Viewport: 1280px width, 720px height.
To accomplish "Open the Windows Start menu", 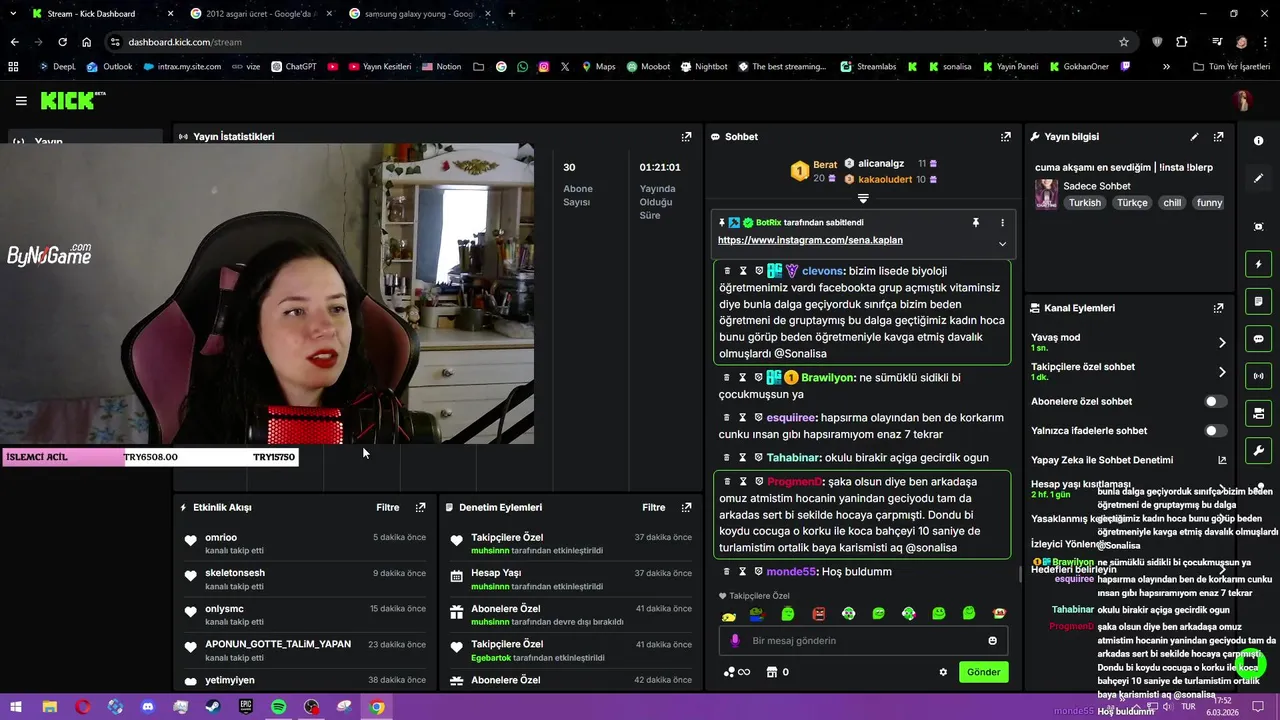I will [x=16, y=707].
